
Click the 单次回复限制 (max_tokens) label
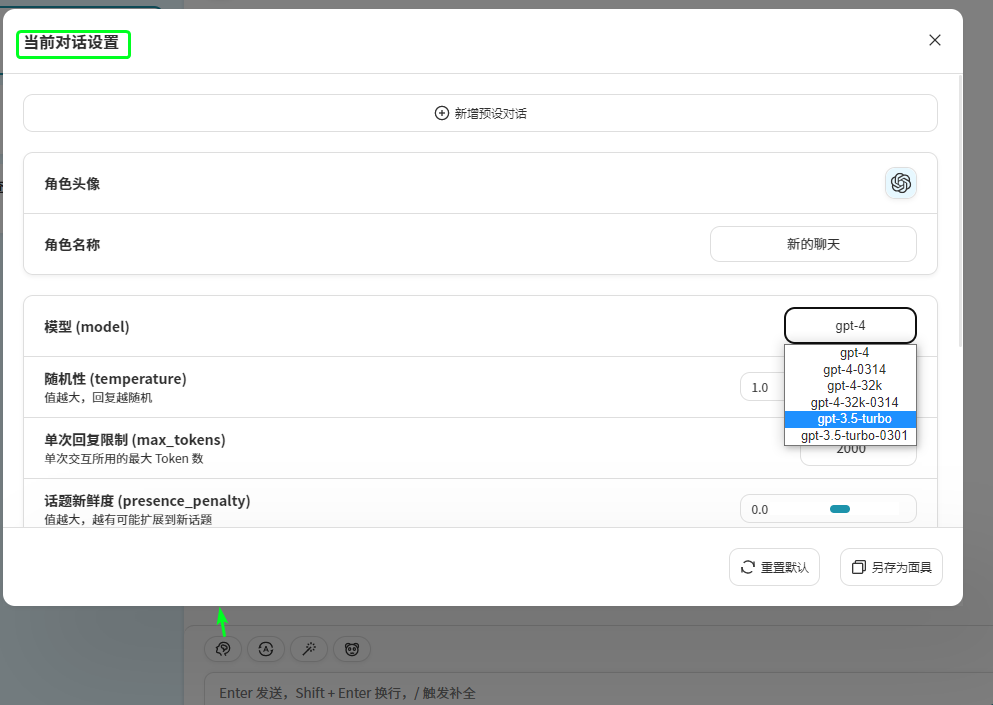(135, 440)
